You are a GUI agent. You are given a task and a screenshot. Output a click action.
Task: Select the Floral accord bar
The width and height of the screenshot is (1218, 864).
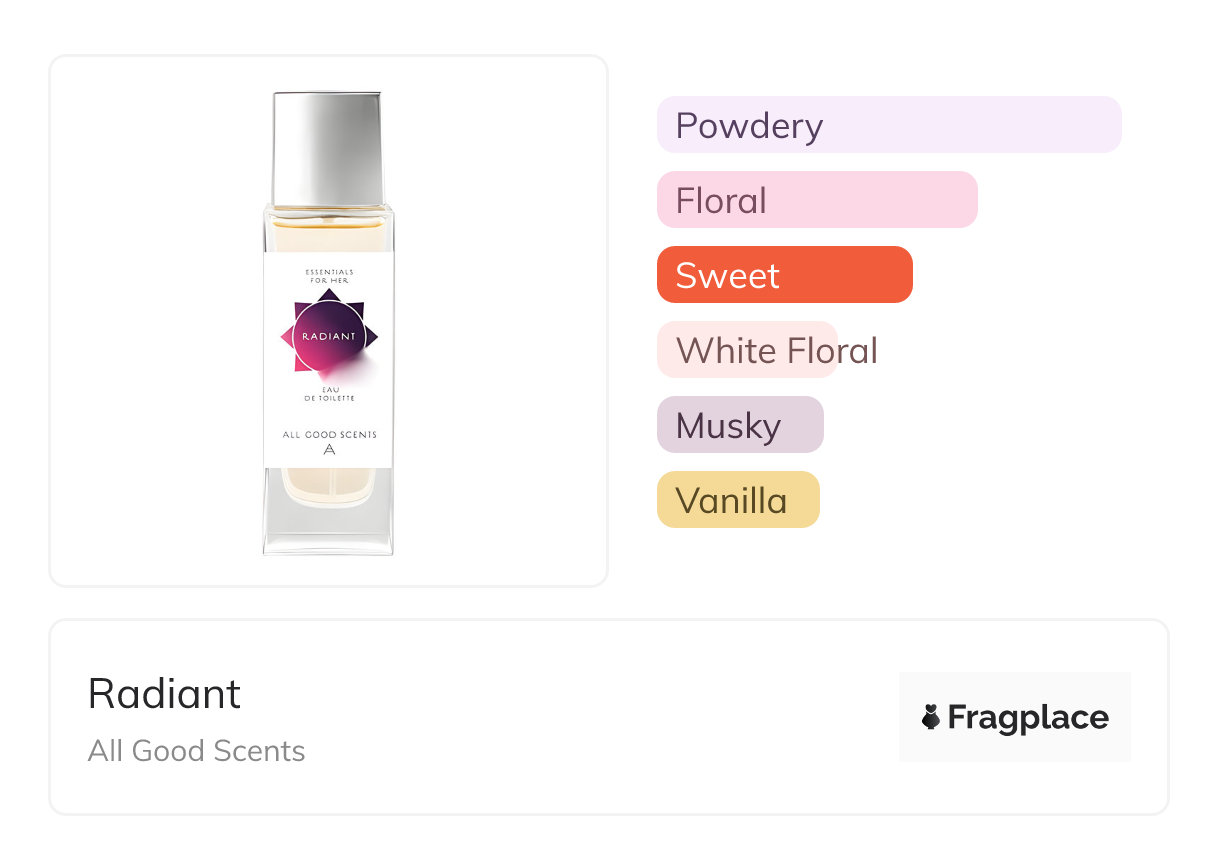816,200
